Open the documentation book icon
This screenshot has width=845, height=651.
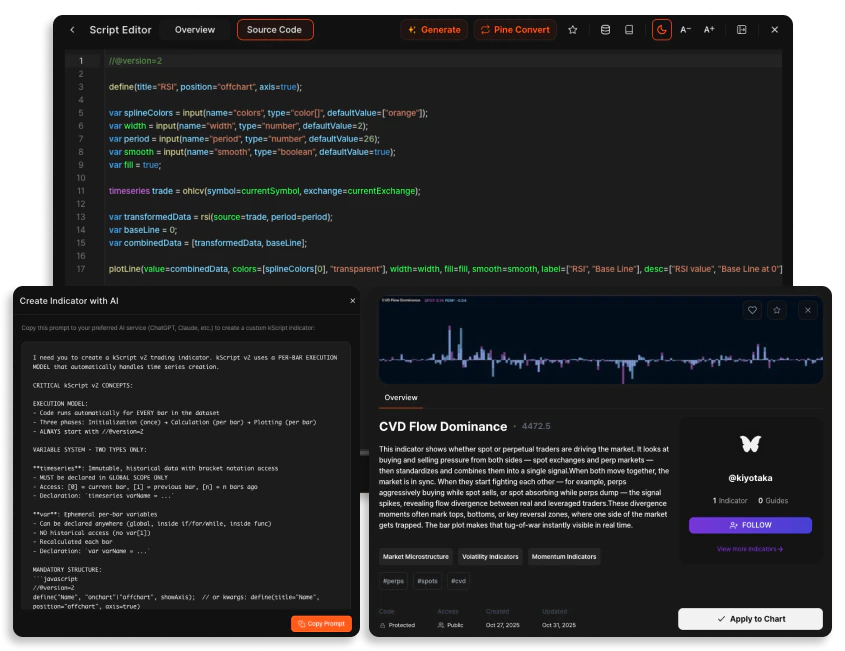629,30
